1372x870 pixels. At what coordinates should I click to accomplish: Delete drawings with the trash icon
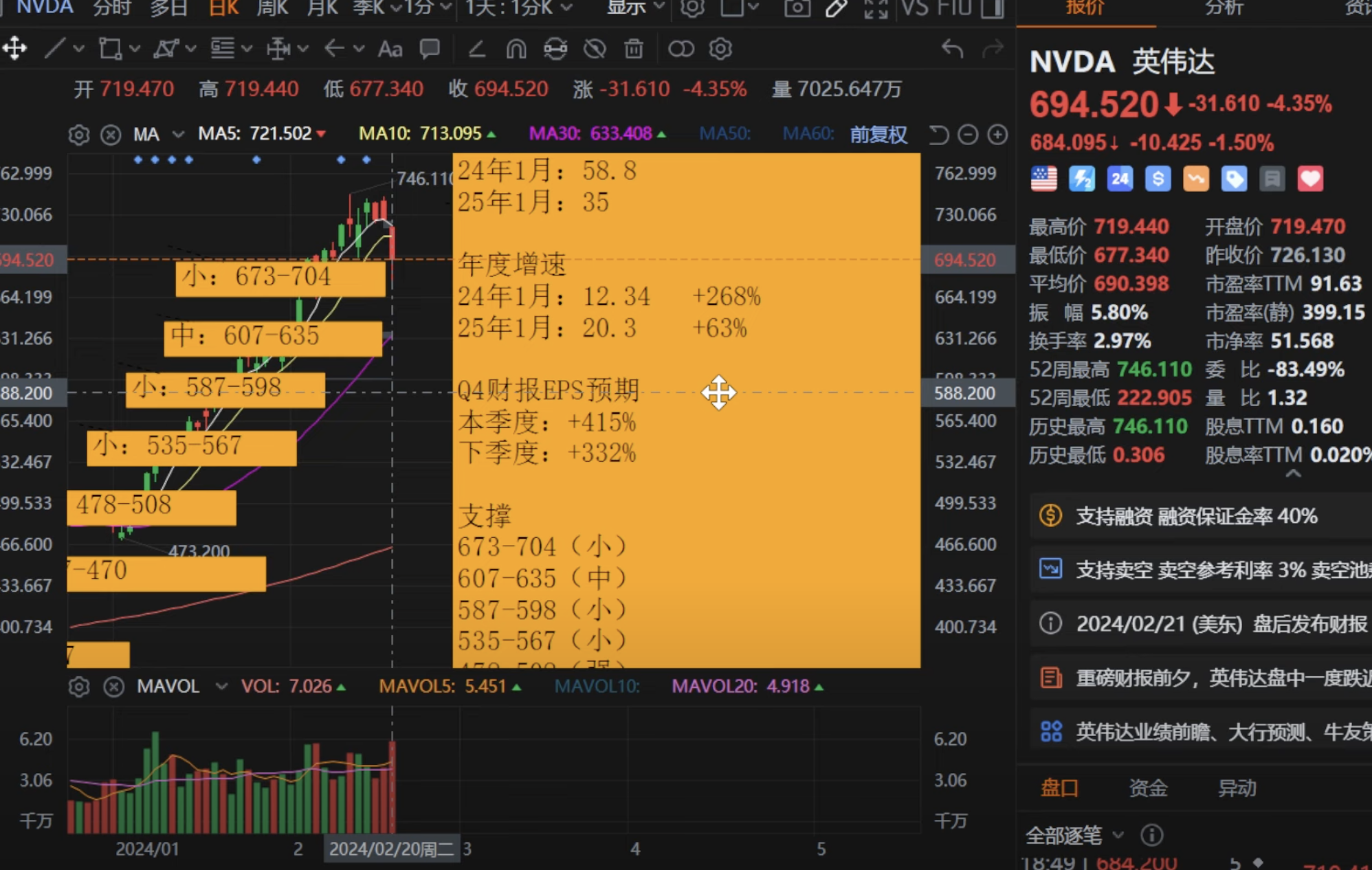pos(634,49)
